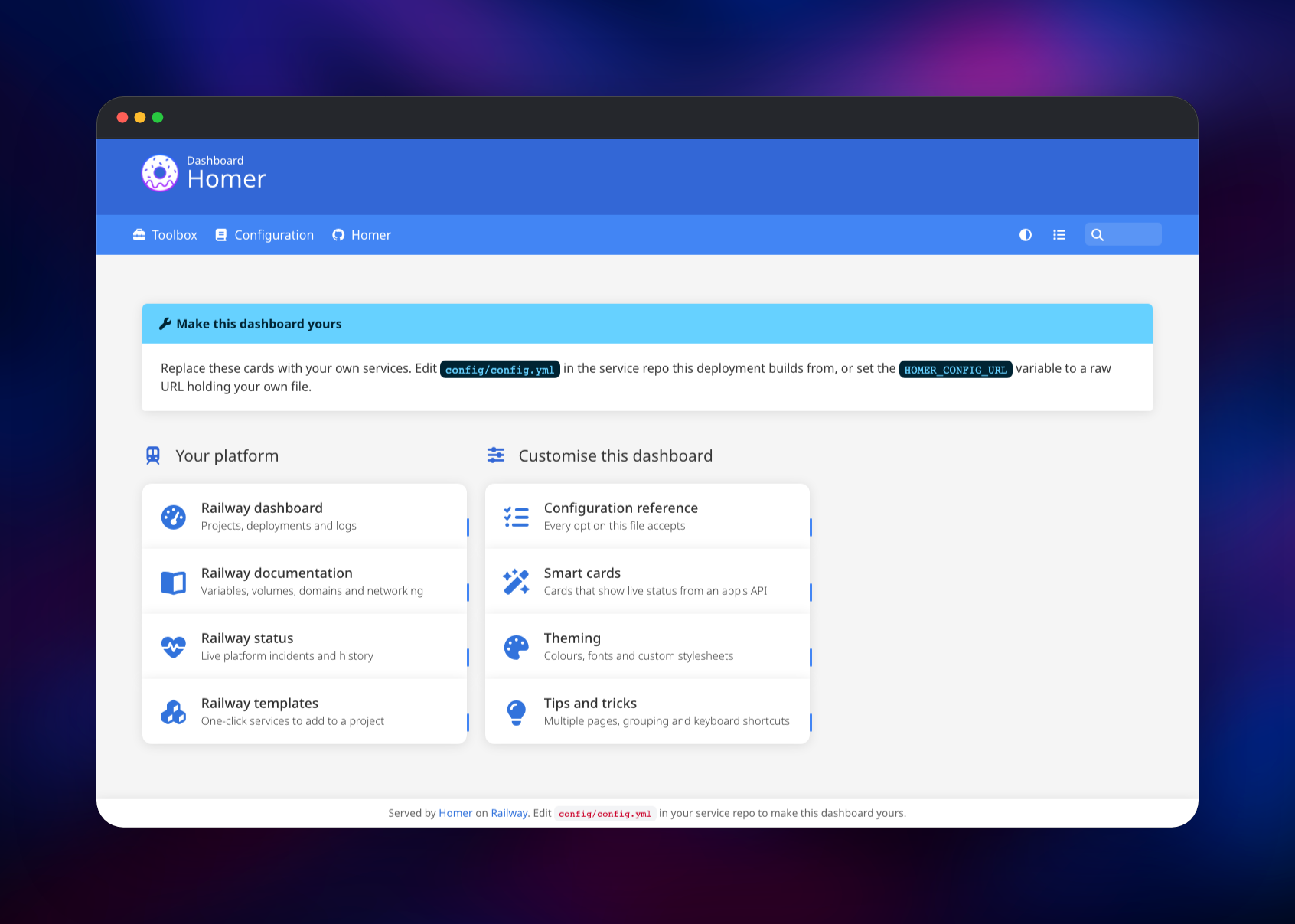Open the Toolbox nav link
1295x924 pixels.
tap(165, 235)
